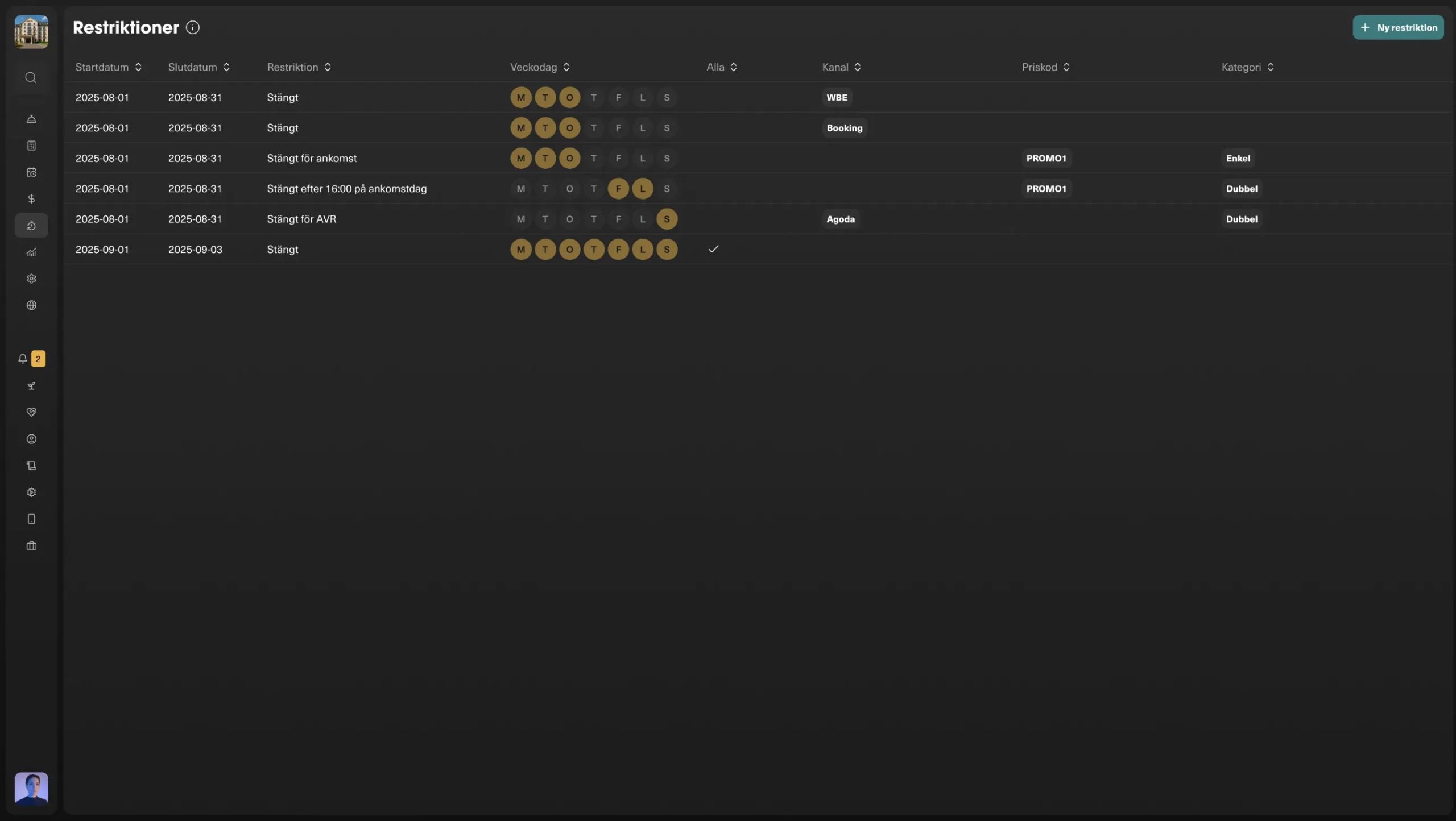This screenshot has width=1456, height=821.
Task: Open the globe language icon in sidebar
Action: pos(31,305)
